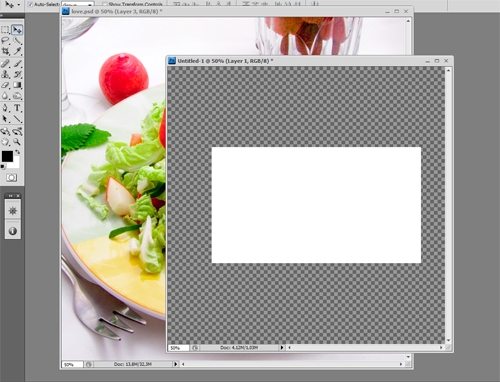Select the Magic Wand tool
The width and height of the screenshot is (500, 382).
pos(17,41)
